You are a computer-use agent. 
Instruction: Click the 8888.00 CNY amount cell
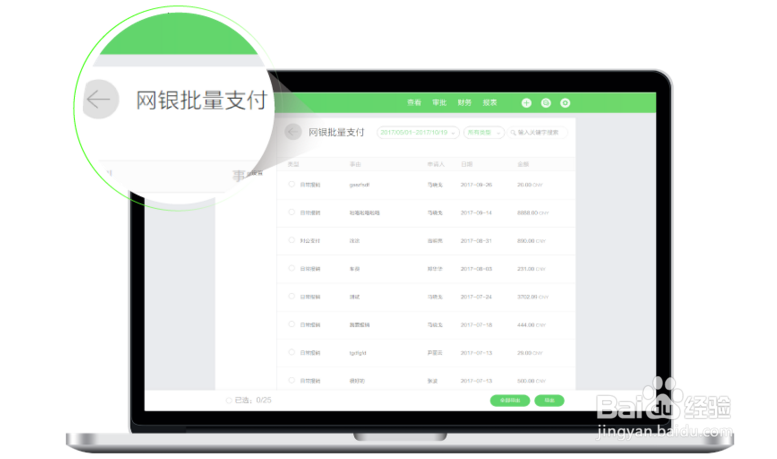[533, 213]
